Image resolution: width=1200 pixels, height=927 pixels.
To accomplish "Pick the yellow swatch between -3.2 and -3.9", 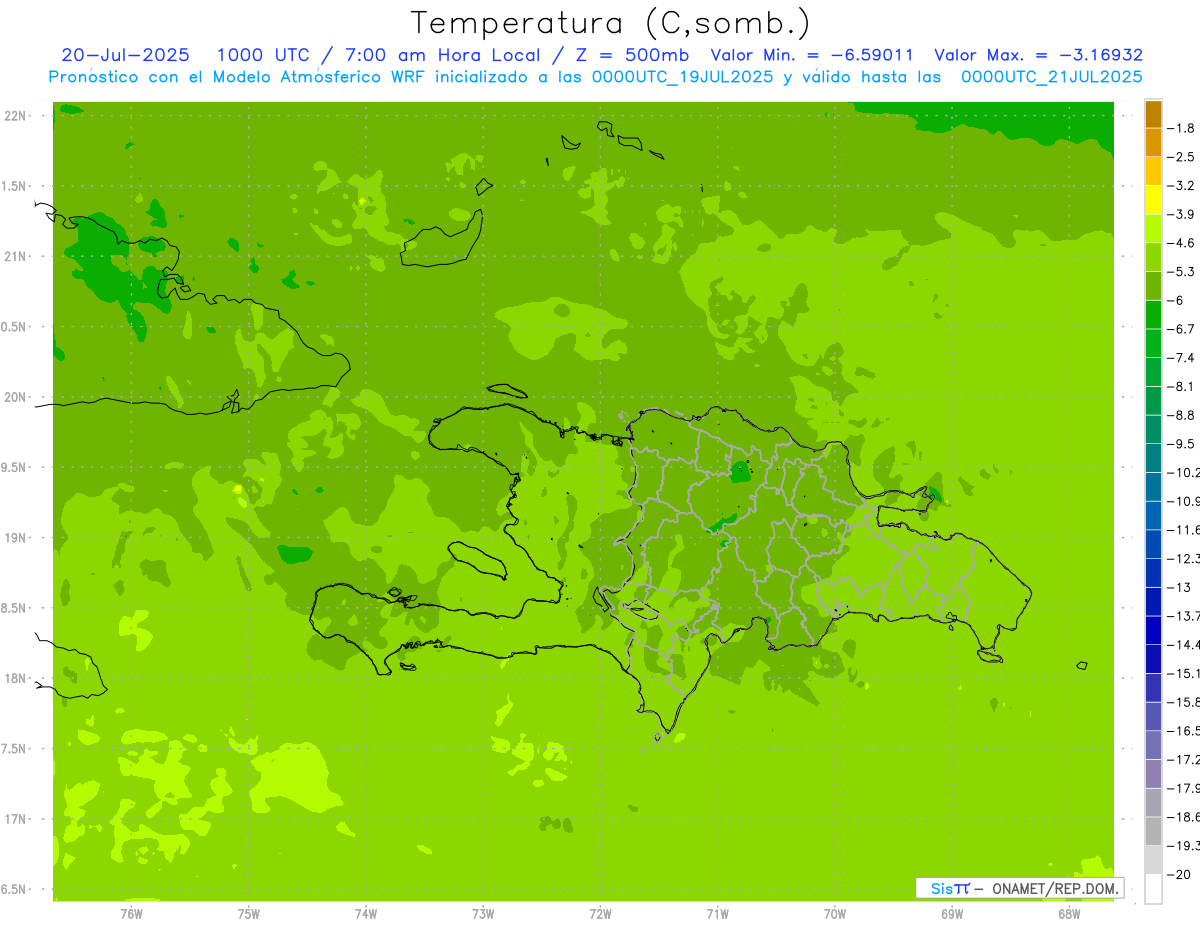I will (1153, 200).
